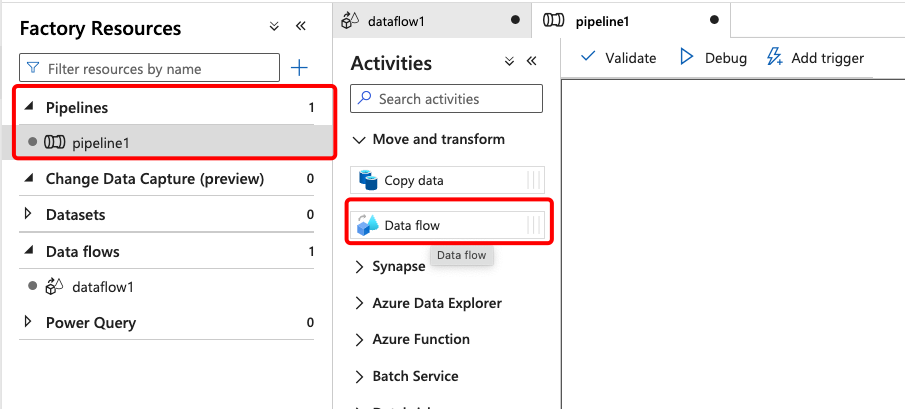This screenshot has height=409, width=905.
Task: Click the Add trigger lightning icon
Action: [x=774, y=57]
